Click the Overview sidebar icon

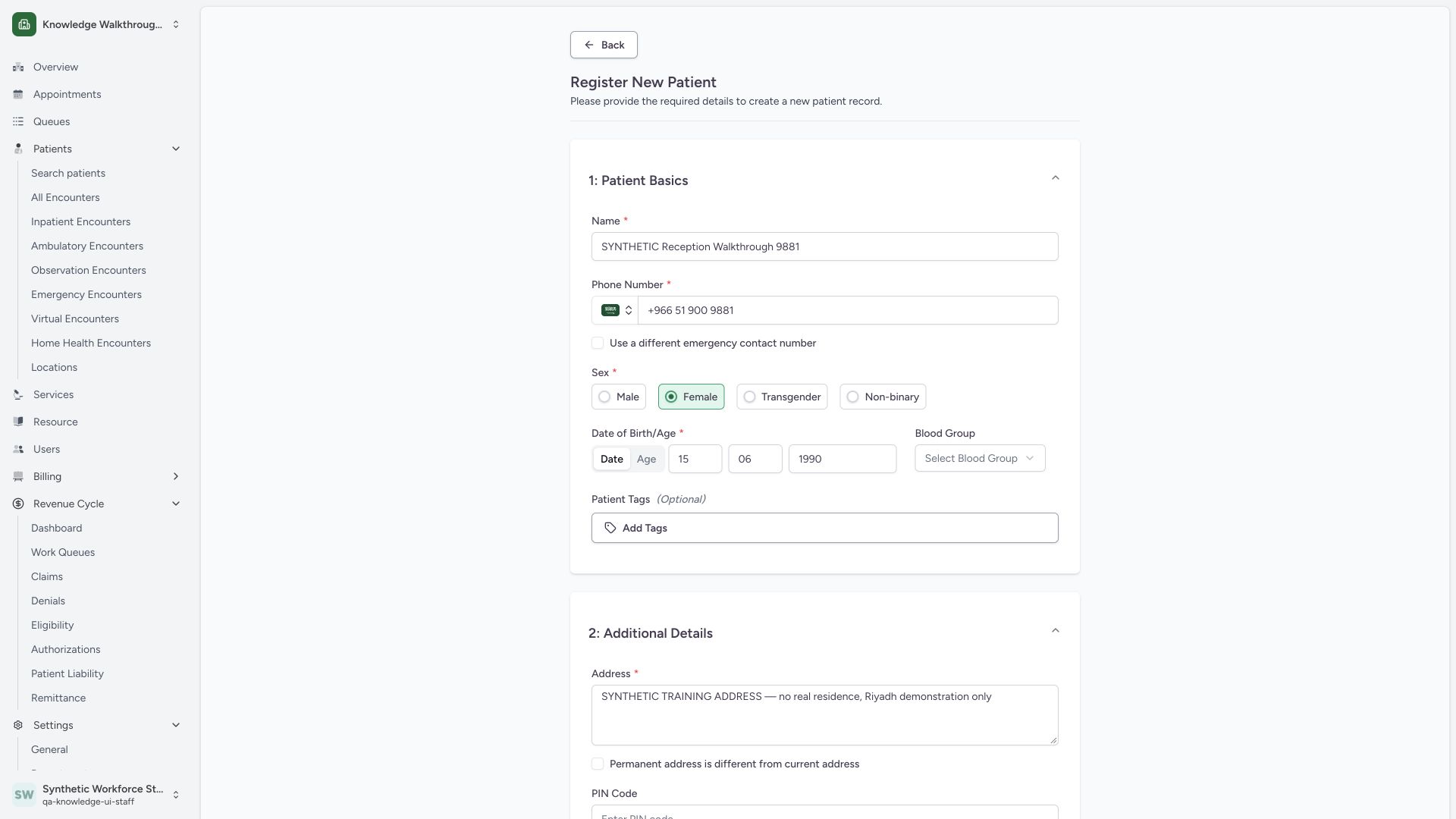(18, 67)
